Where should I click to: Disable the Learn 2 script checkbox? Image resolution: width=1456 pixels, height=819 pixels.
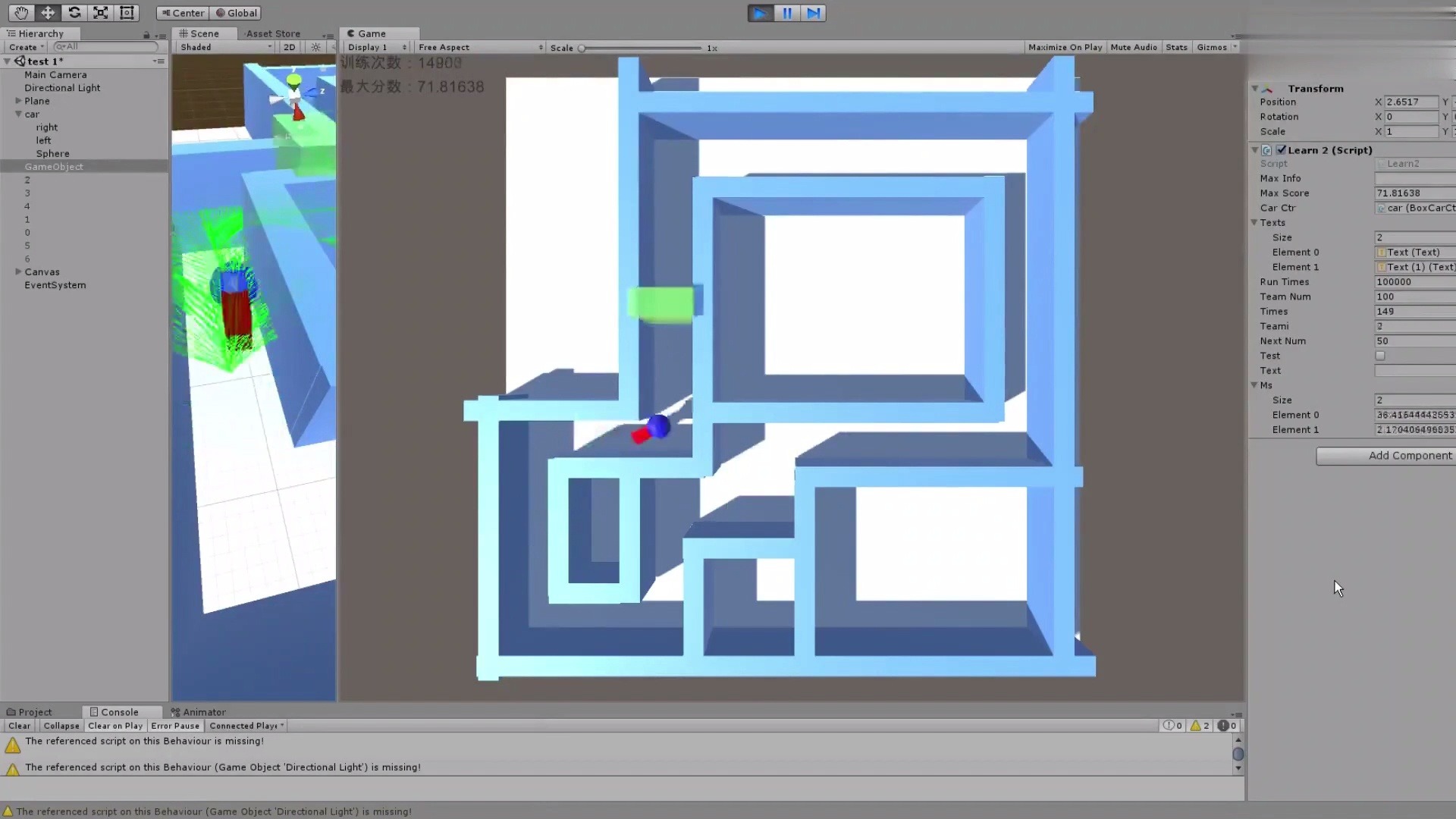pos(1281,150)
